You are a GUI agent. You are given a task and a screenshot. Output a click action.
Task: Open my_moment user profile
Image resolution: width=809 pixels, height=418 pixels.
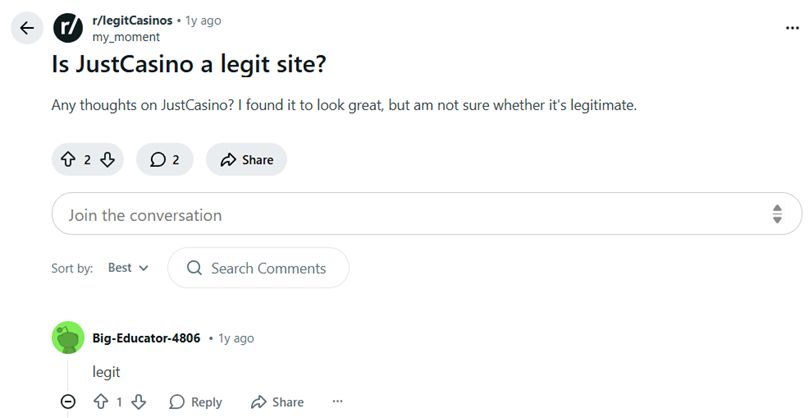[x=125, y=37]
